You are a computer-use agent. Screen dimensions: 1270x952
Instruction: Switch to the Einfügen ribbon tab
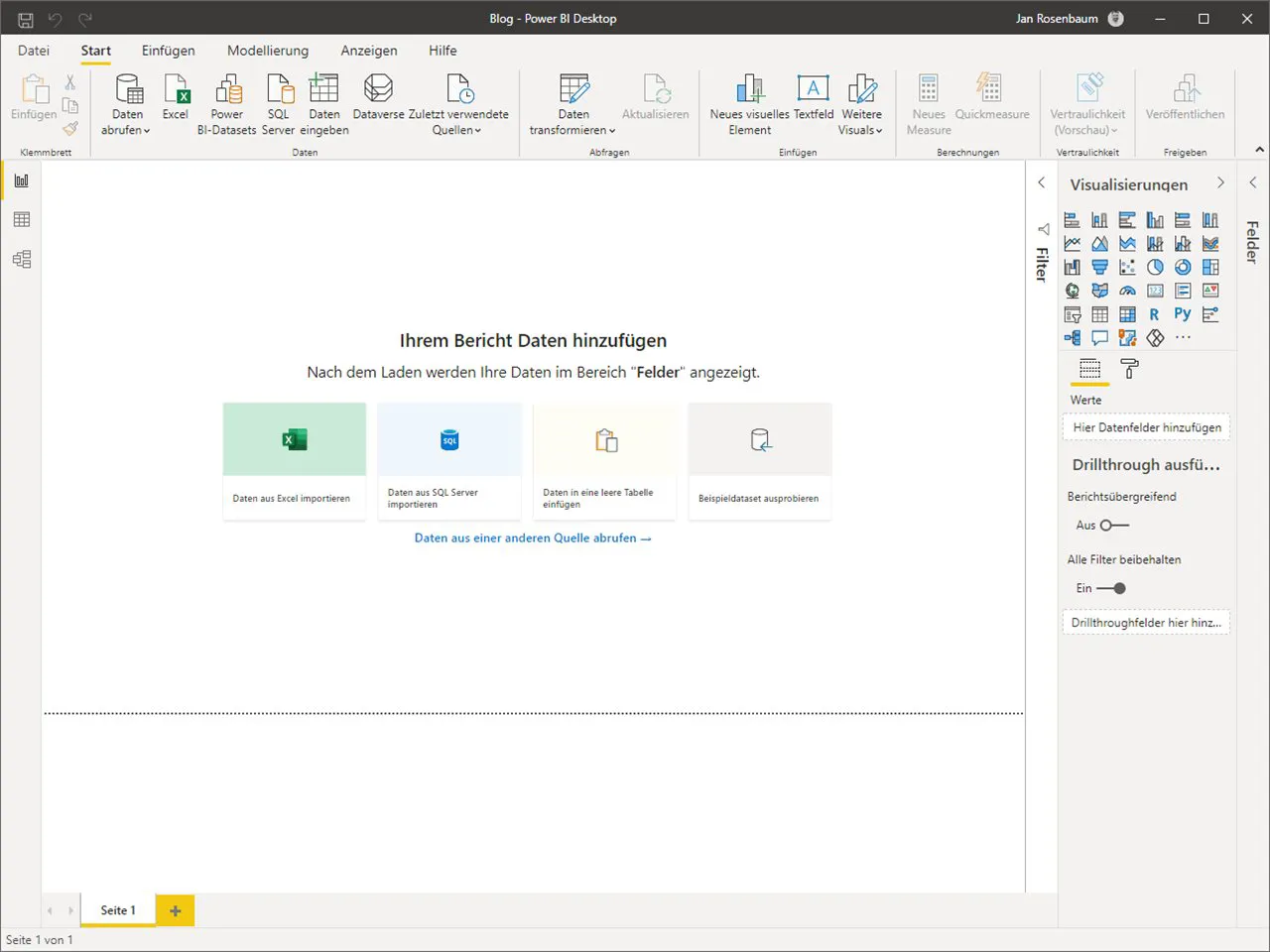click(x=168, y=51)
